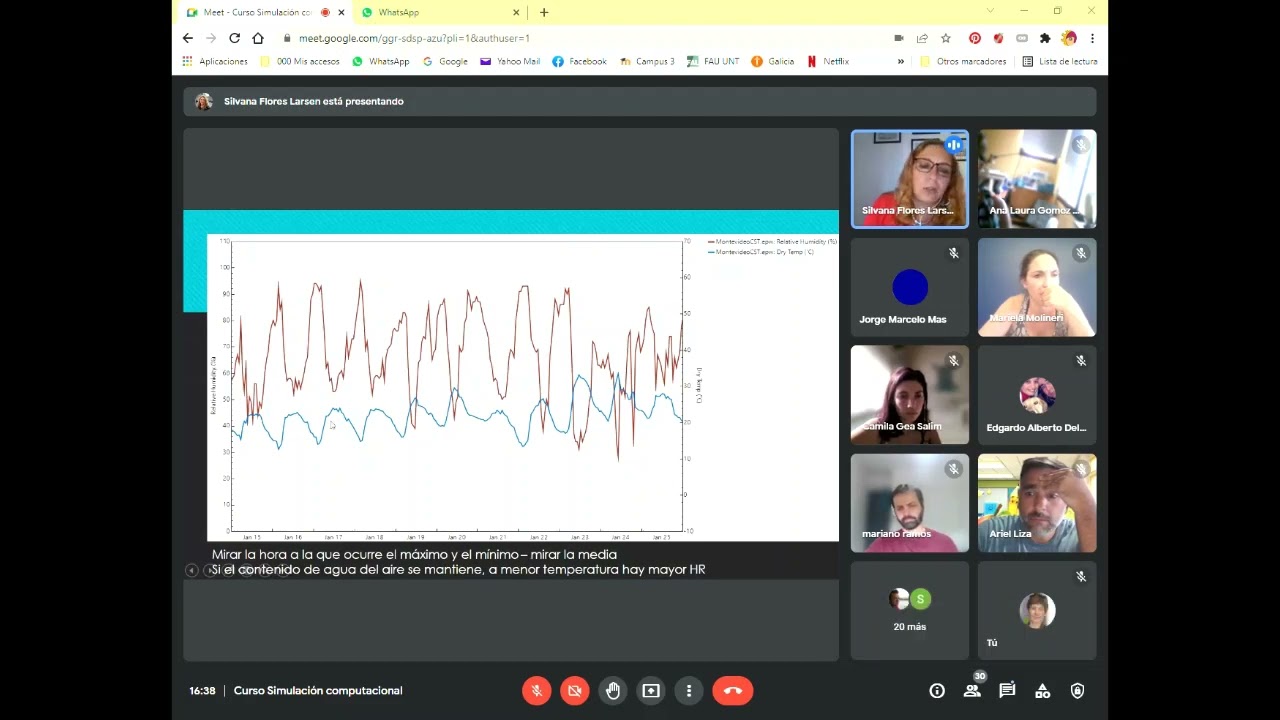Open FAU UNT bookmark
This screenshot has height=720, width=1280.
pos(713,61)
